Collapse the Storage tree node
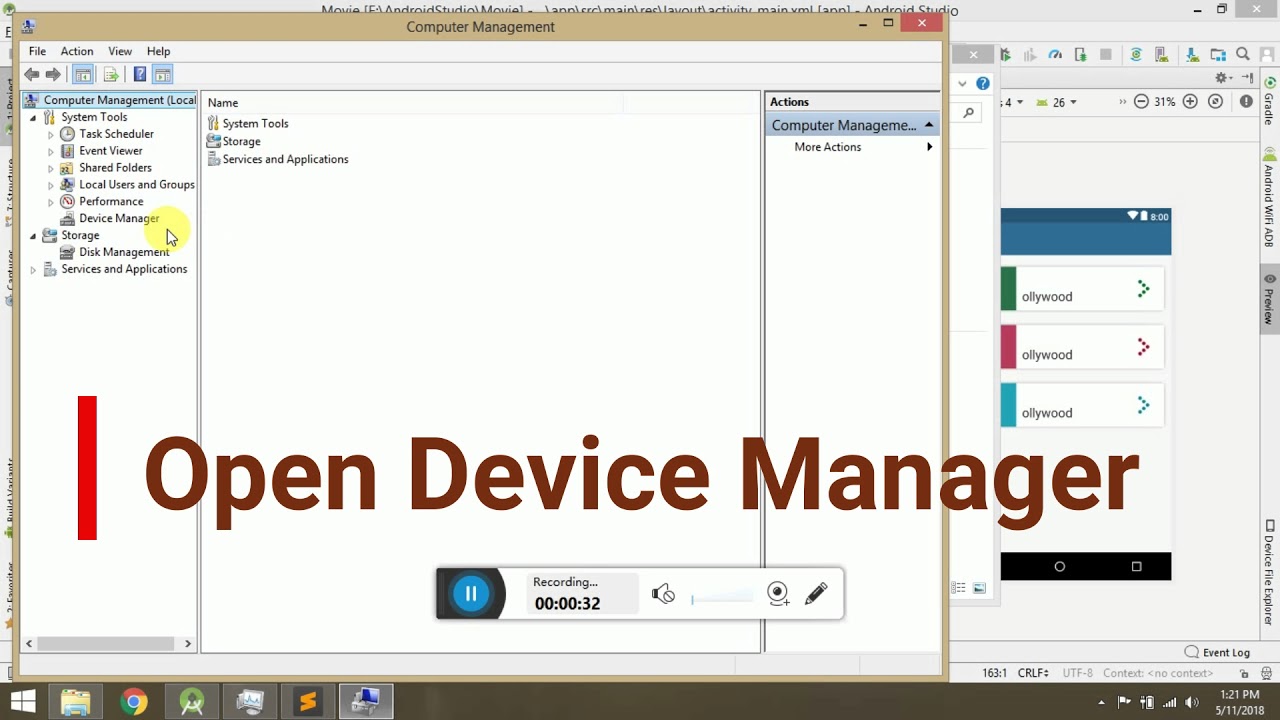The height and width of the screenshot is (720, 1280). pos(33,236)
